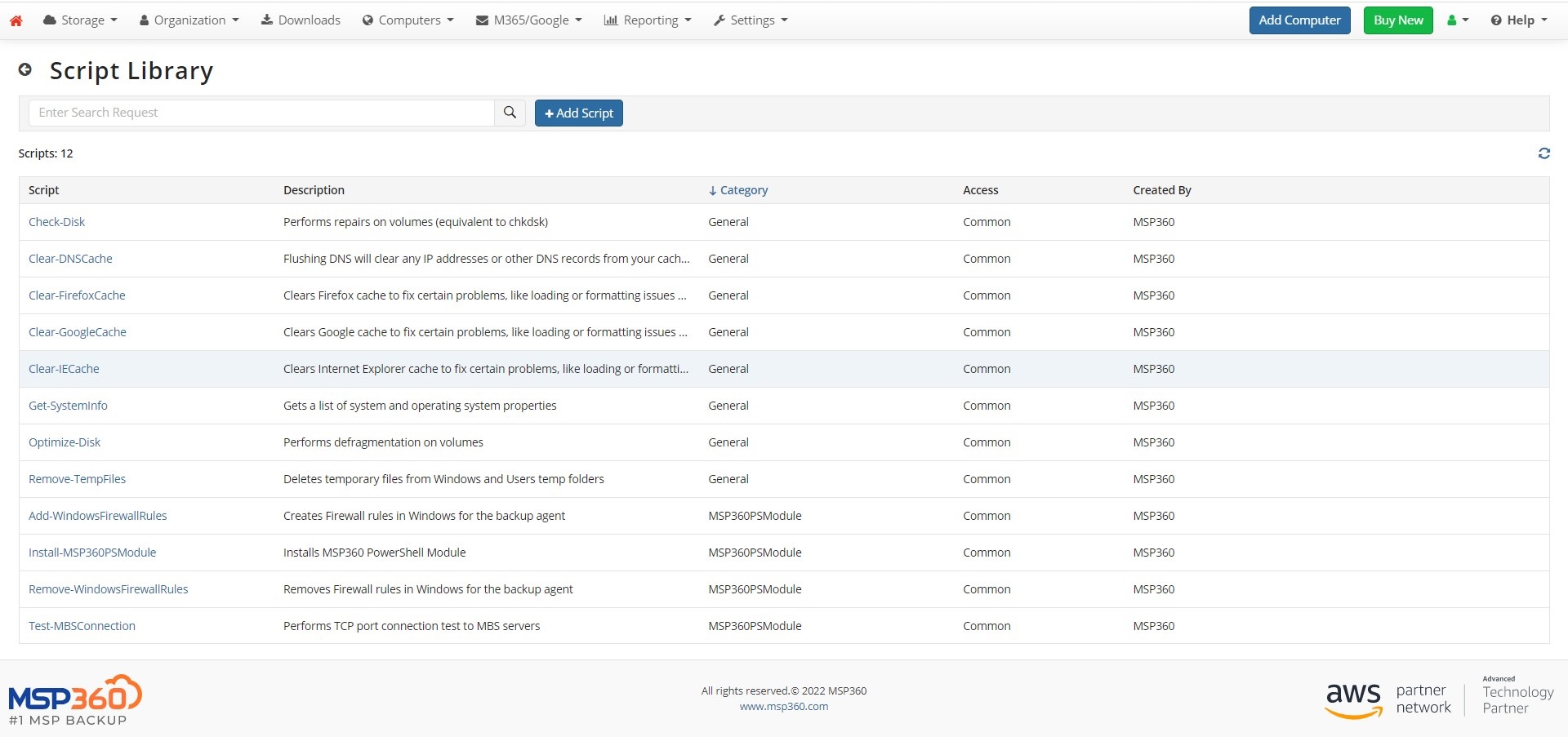Click the Access column header

[980, 190]
